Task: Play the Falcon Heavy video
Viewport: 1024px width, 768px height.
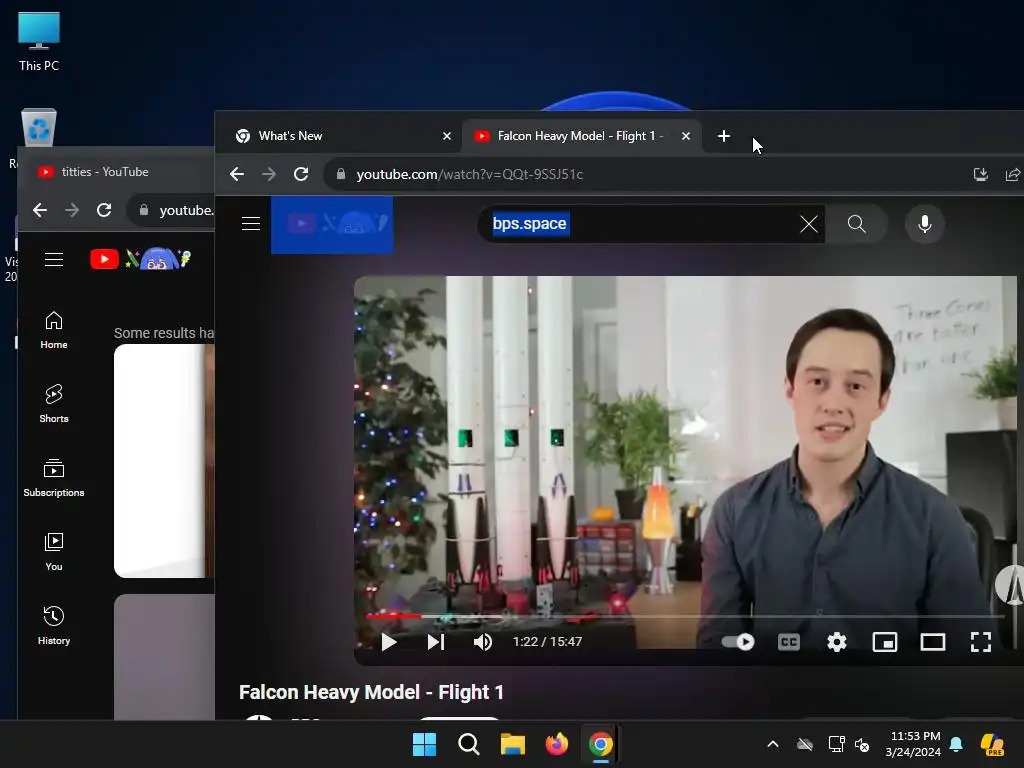Action: coord(389,642)
